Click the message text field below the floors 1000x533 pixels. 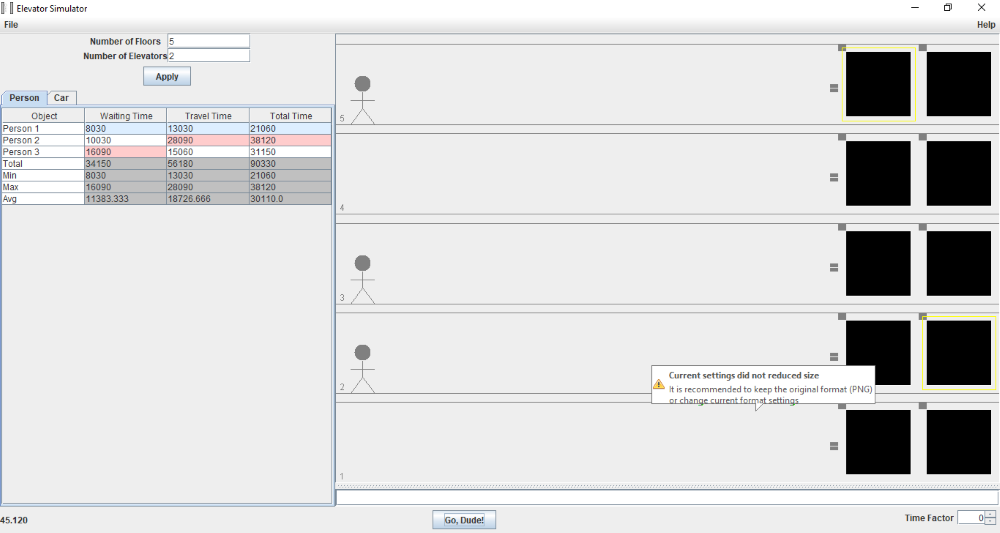[x=667, y=497]
